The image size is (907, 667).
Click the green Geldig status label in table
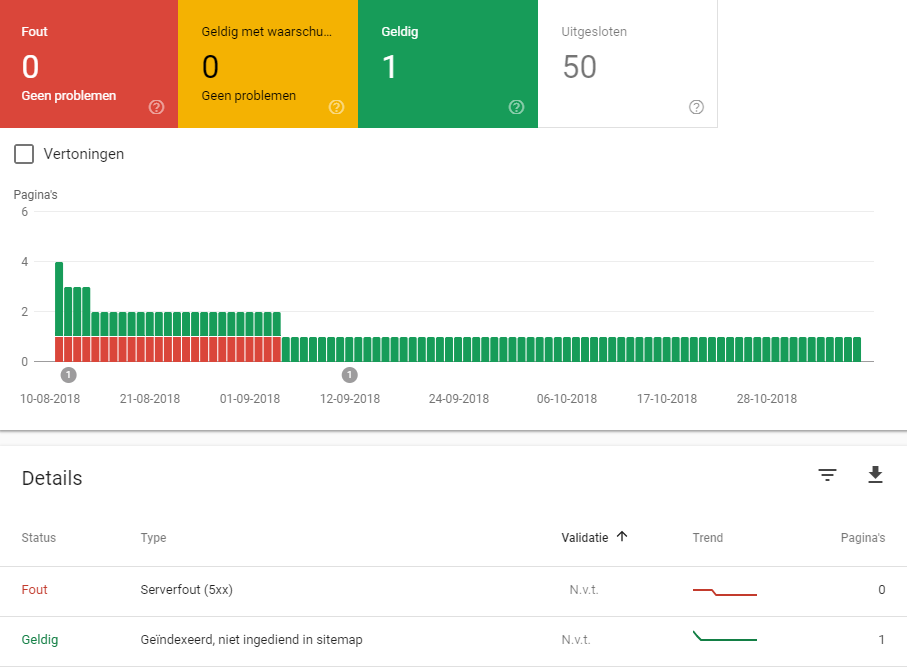click(40, 639)
